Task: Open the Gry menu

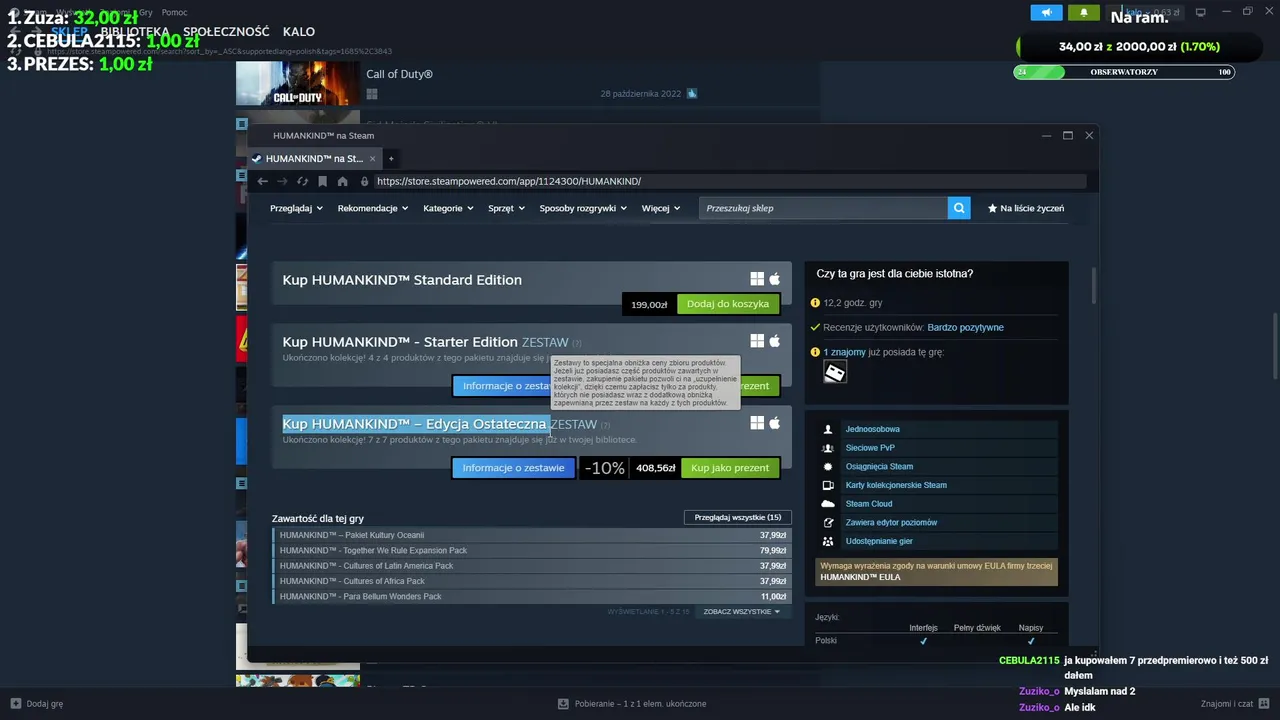Action: (x=146, y=12)
